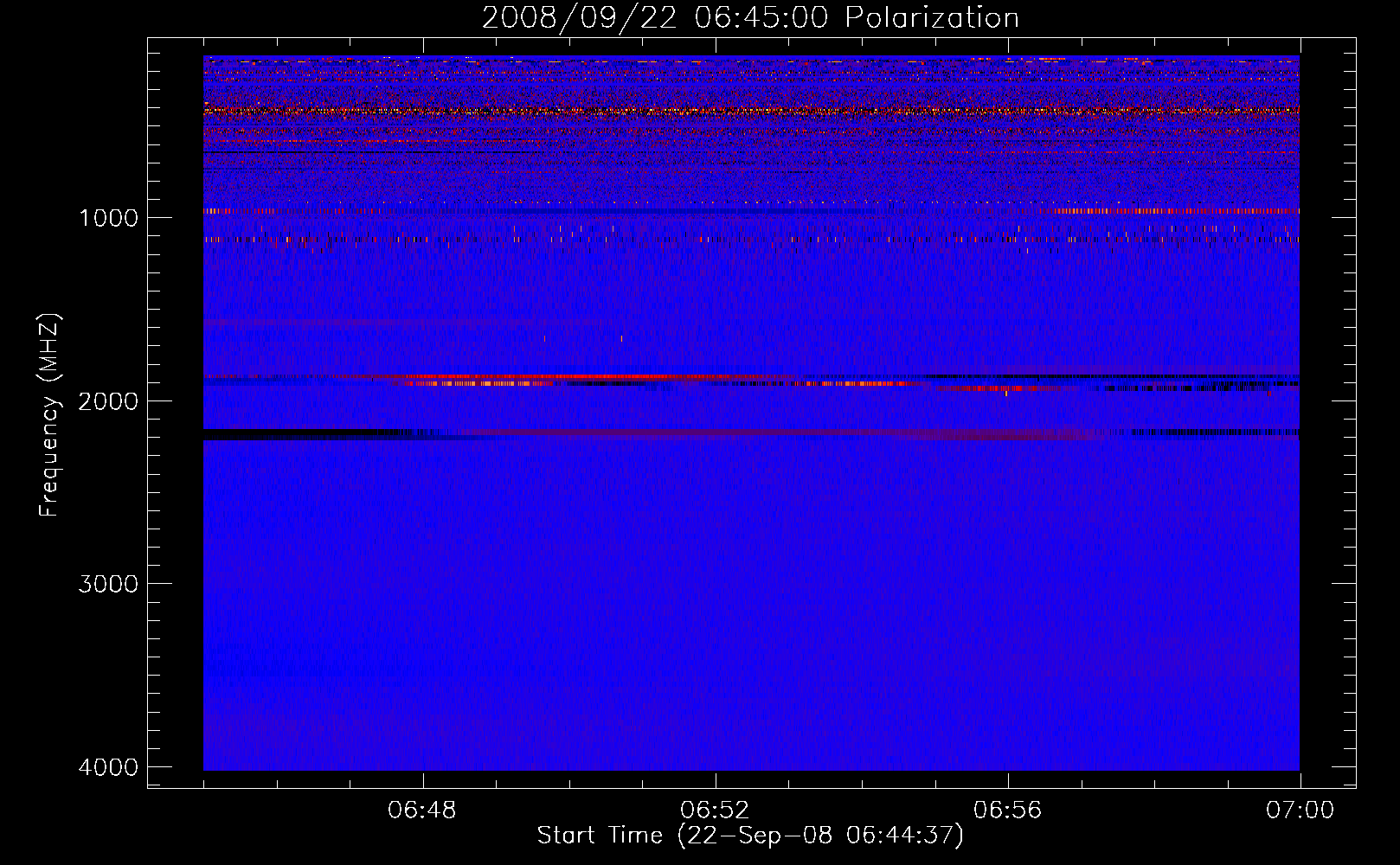Select the 2000 frequency tick label
This screenshot has width=1400, height=865.
108,401
